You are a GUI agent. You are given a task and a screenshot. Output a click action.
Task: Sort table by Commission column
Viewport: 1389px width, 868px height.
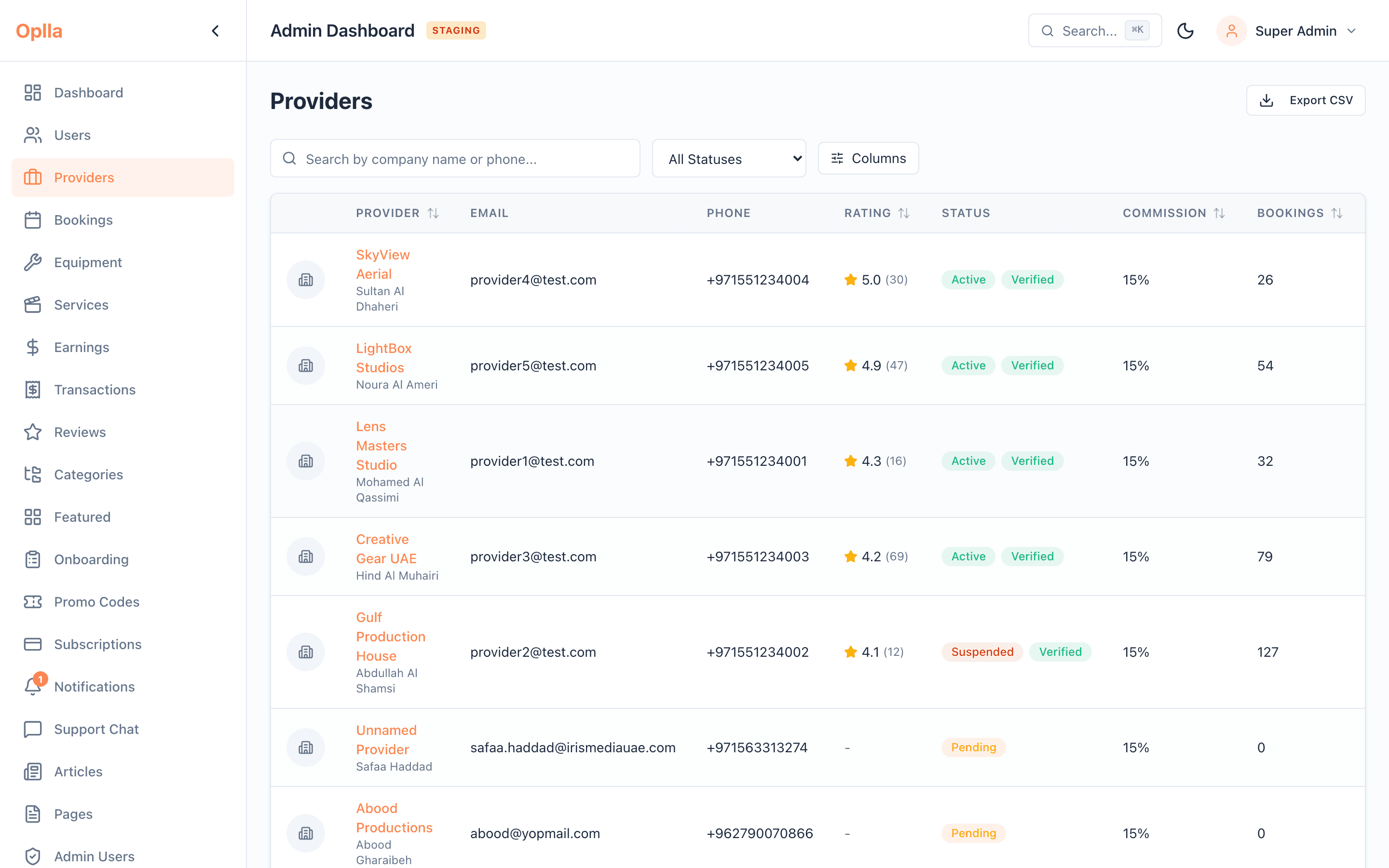1174,213
